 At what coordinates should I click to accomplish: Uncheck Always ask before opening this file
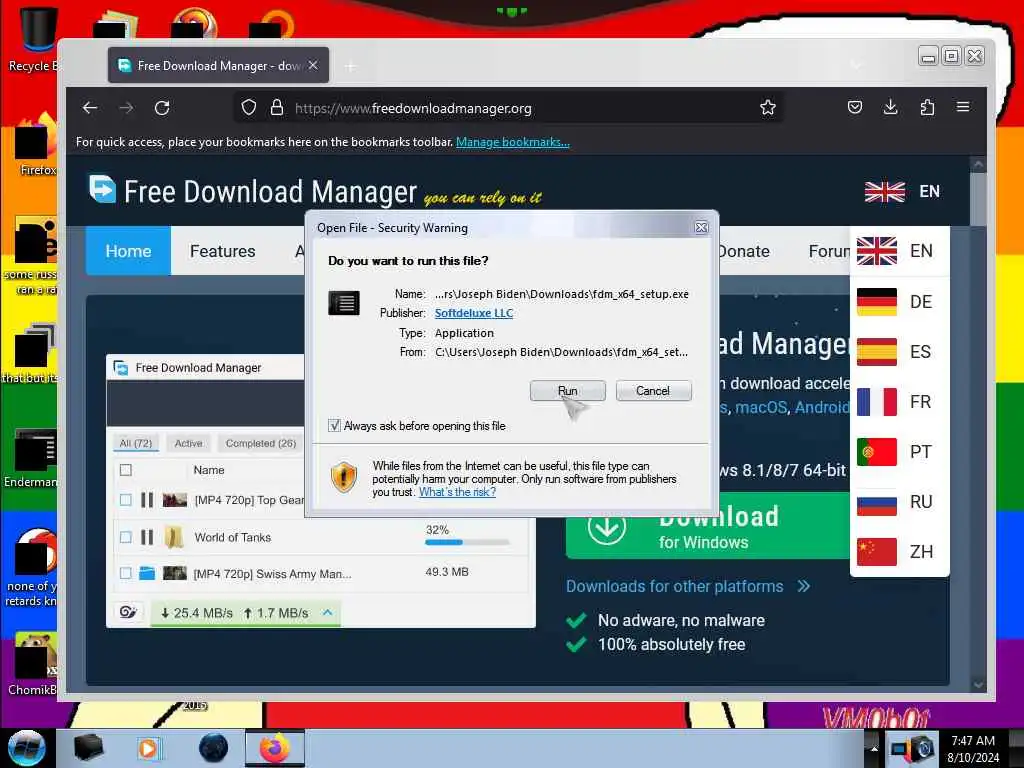[x=334, y=426]
